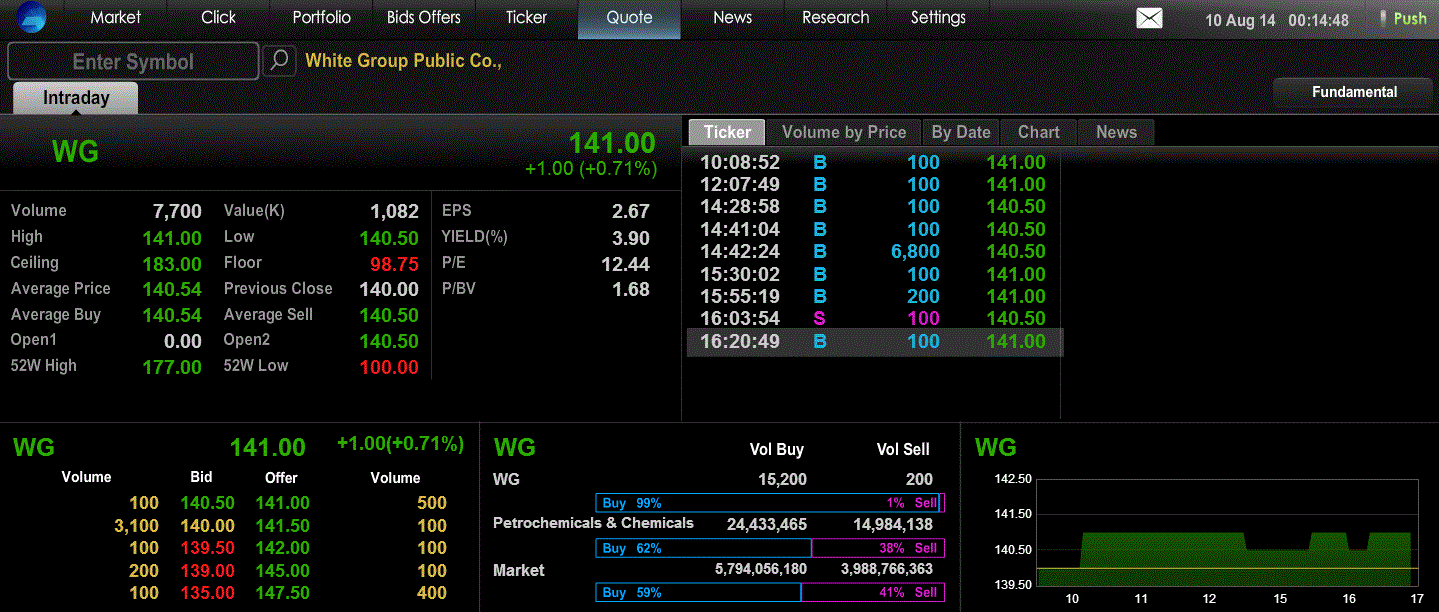Click the 139.00 bid price
Screen dimensions: 1439x612
pyautogui.click(x=207, y=571)
